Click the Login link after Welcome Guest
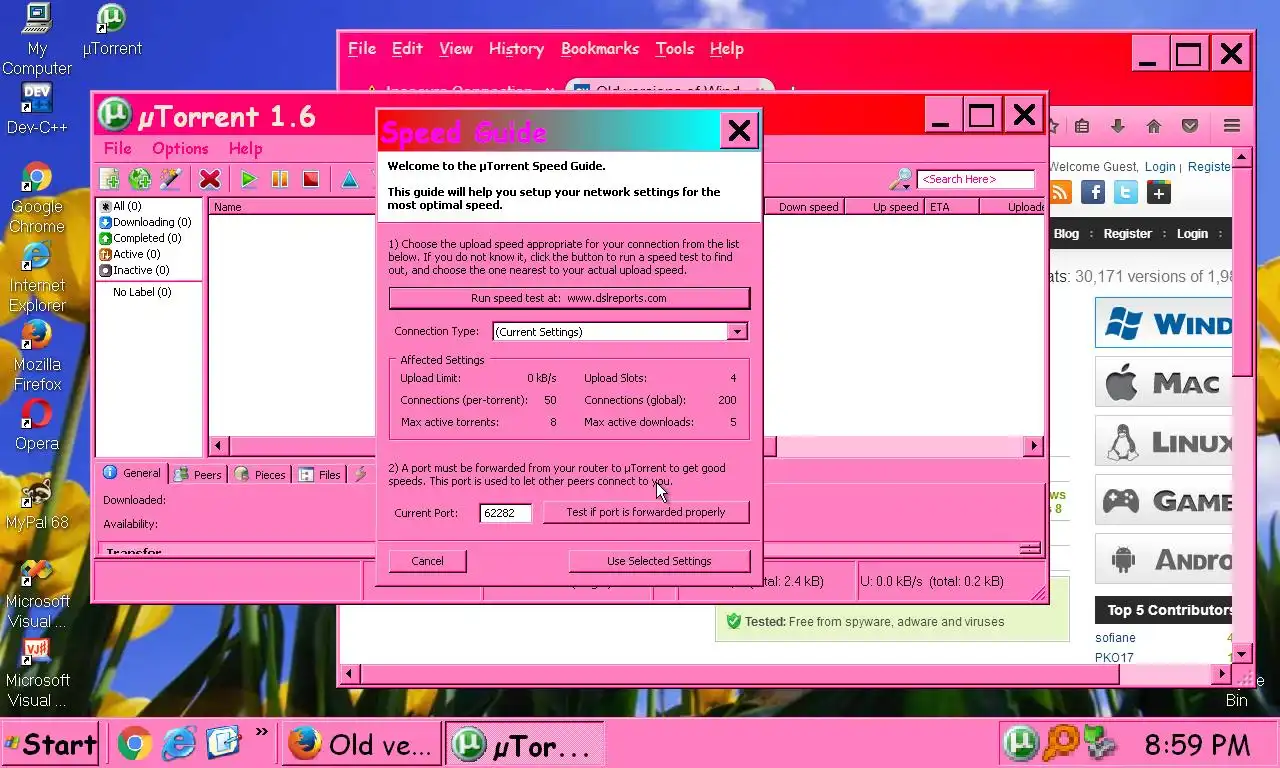This screenshot has width=1280, height=768. point(1160,167)
